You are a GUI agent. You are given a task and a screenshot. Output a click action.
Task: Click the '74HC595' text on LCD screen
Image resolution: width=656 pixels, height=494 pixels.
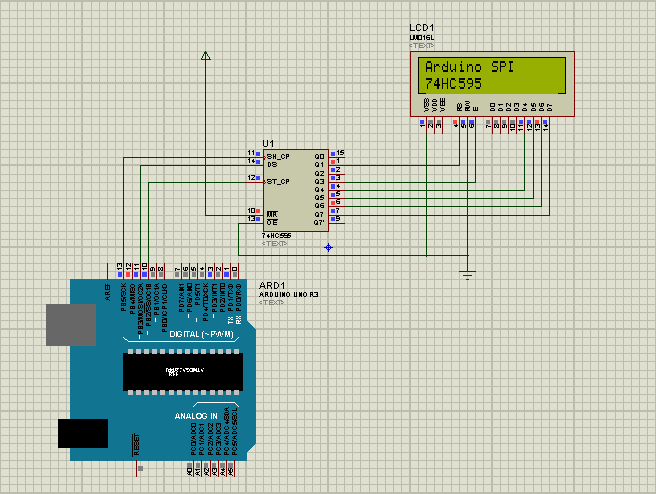pyautogui.click(x=453, y=84)
